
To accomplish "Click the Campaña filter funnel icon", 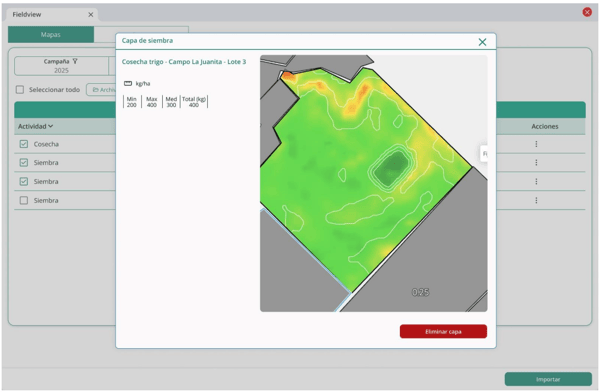I will (x=75, y=61).
